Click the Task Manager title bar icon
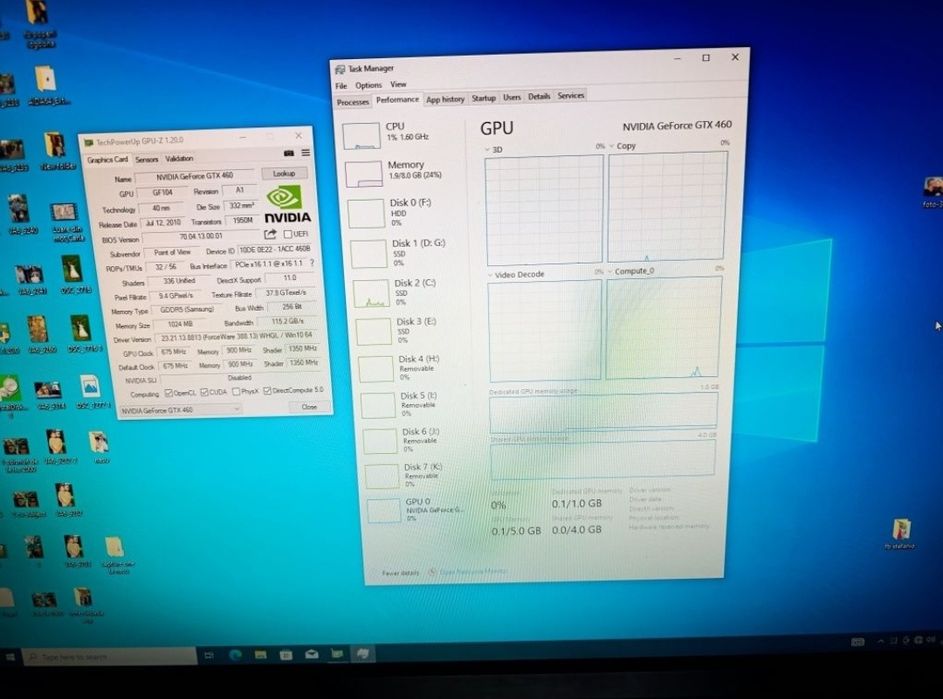 tap(340, 69)
